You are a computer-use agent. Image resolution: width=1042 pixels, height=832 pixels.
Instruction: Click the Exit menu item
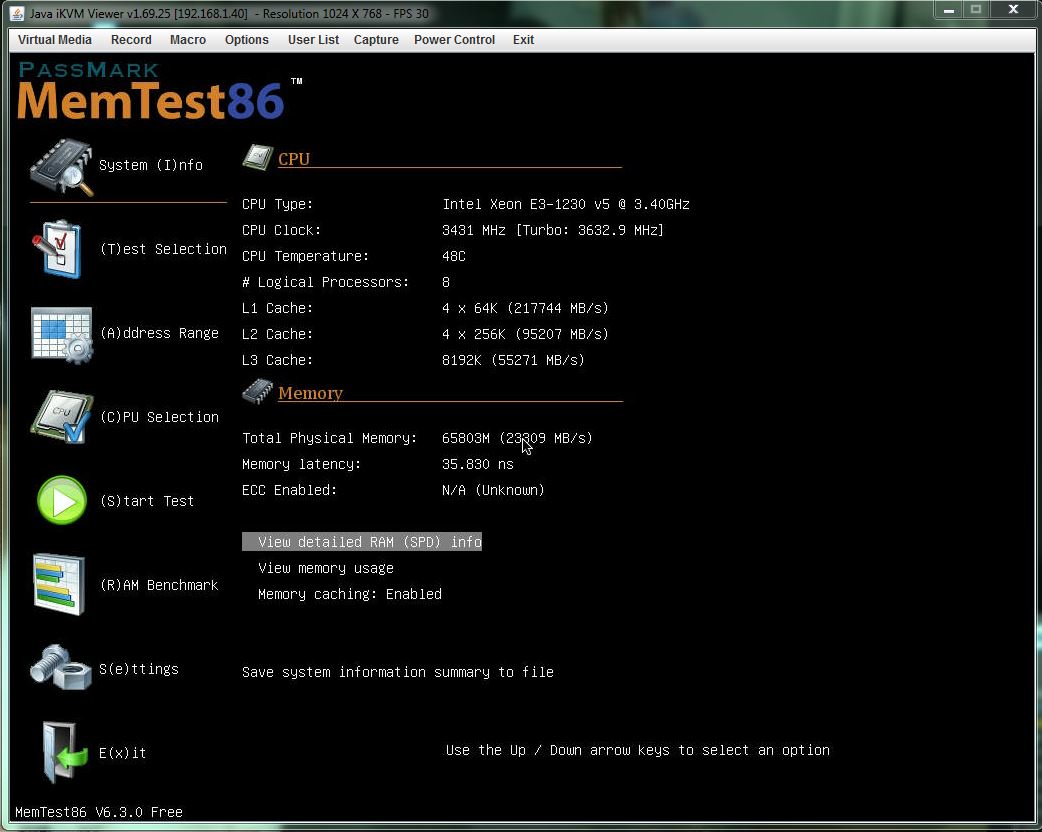(524, 40)
